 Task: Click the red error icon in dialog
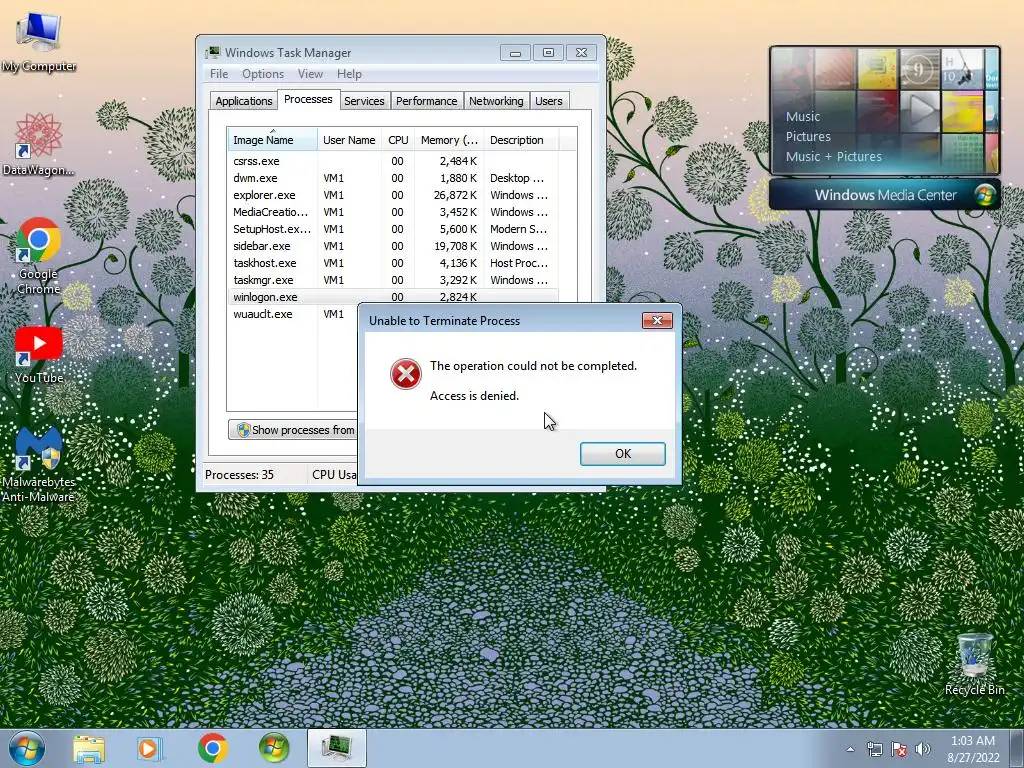406,374
